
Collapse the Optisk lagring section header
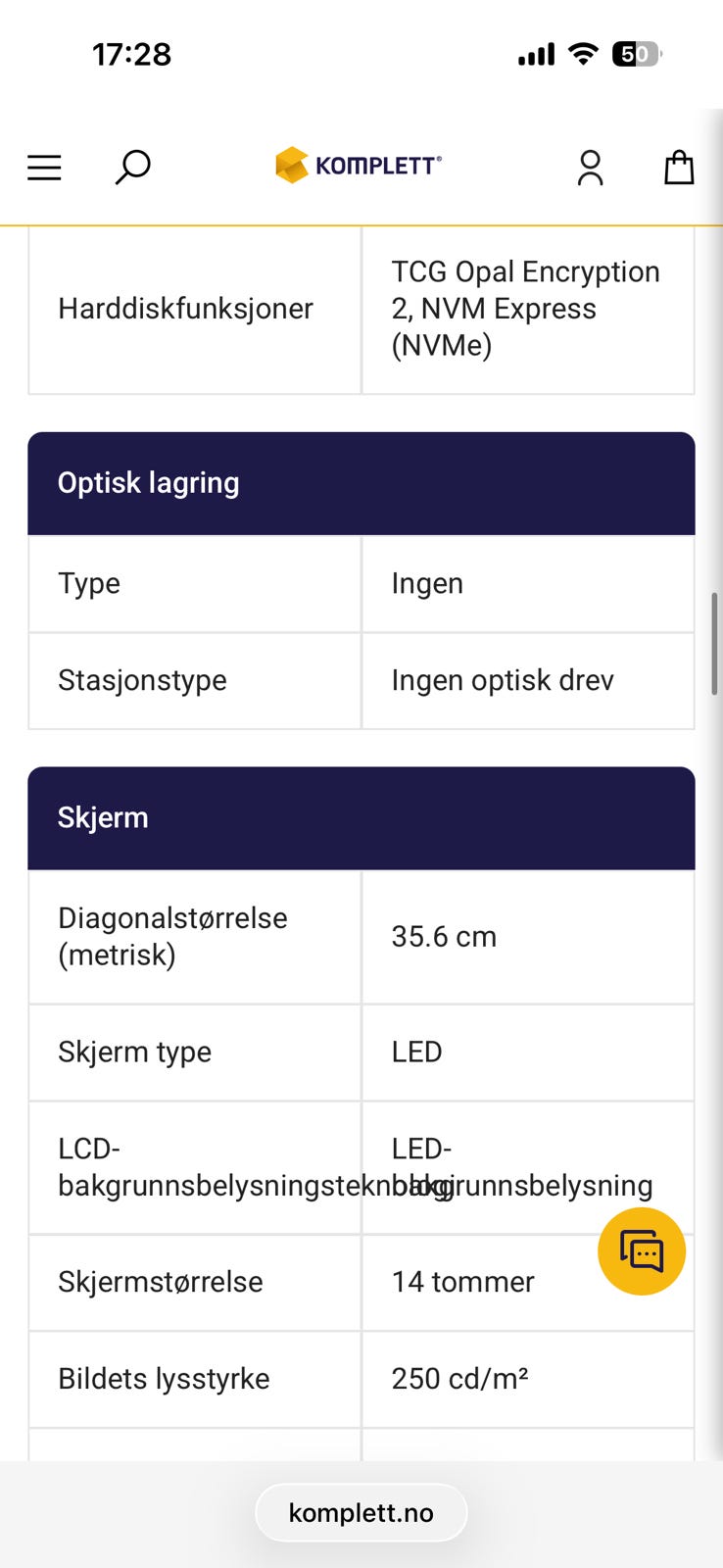pyautogui.click(x=361, y=483)
